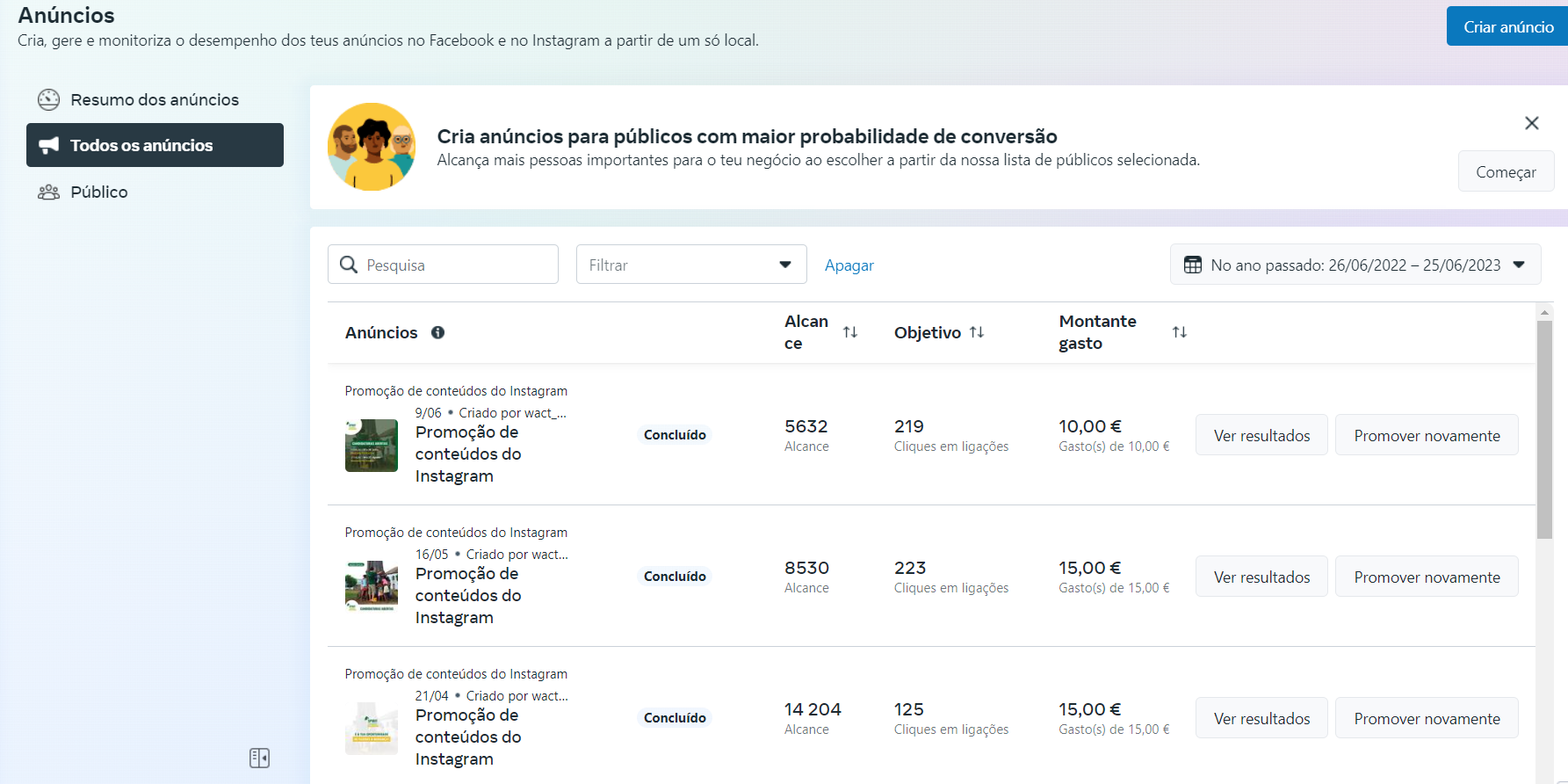The height and width of the screenshot is (784, 1568).
Task: Click the 21/04 ad title text
Action: pos(468,737)
